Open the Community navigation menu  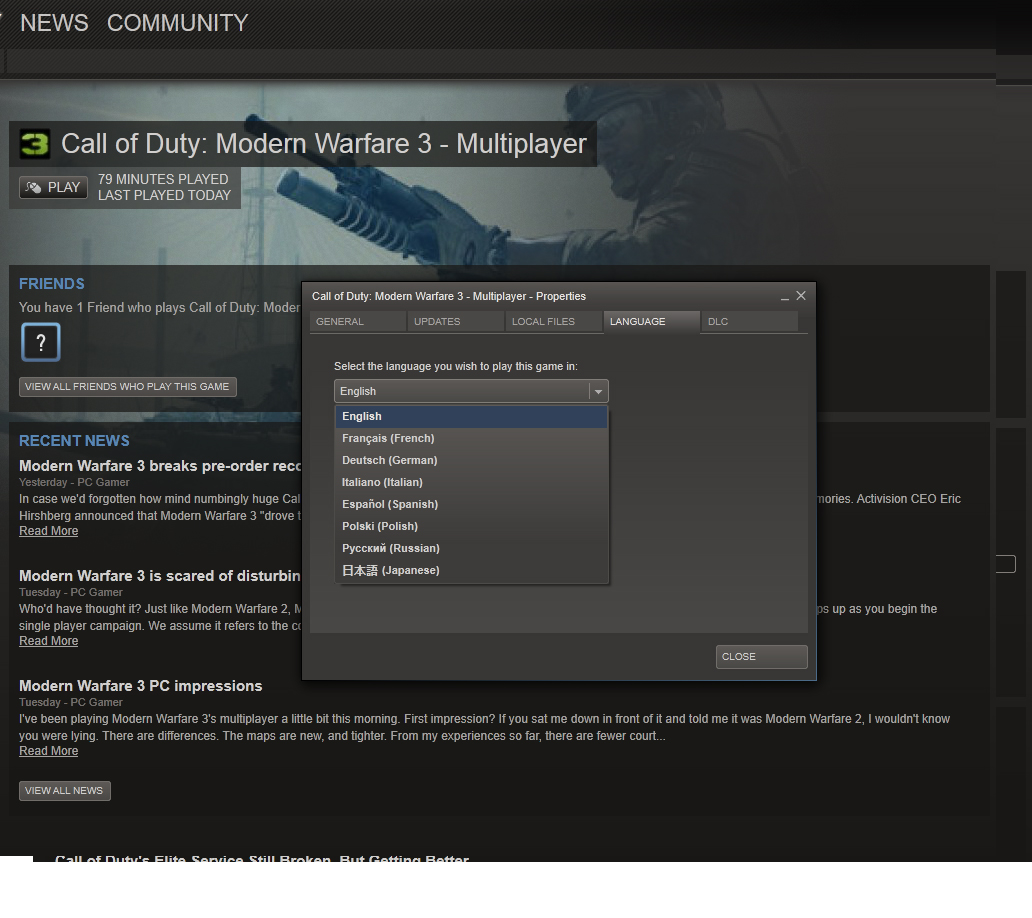(x=177, y=23)
